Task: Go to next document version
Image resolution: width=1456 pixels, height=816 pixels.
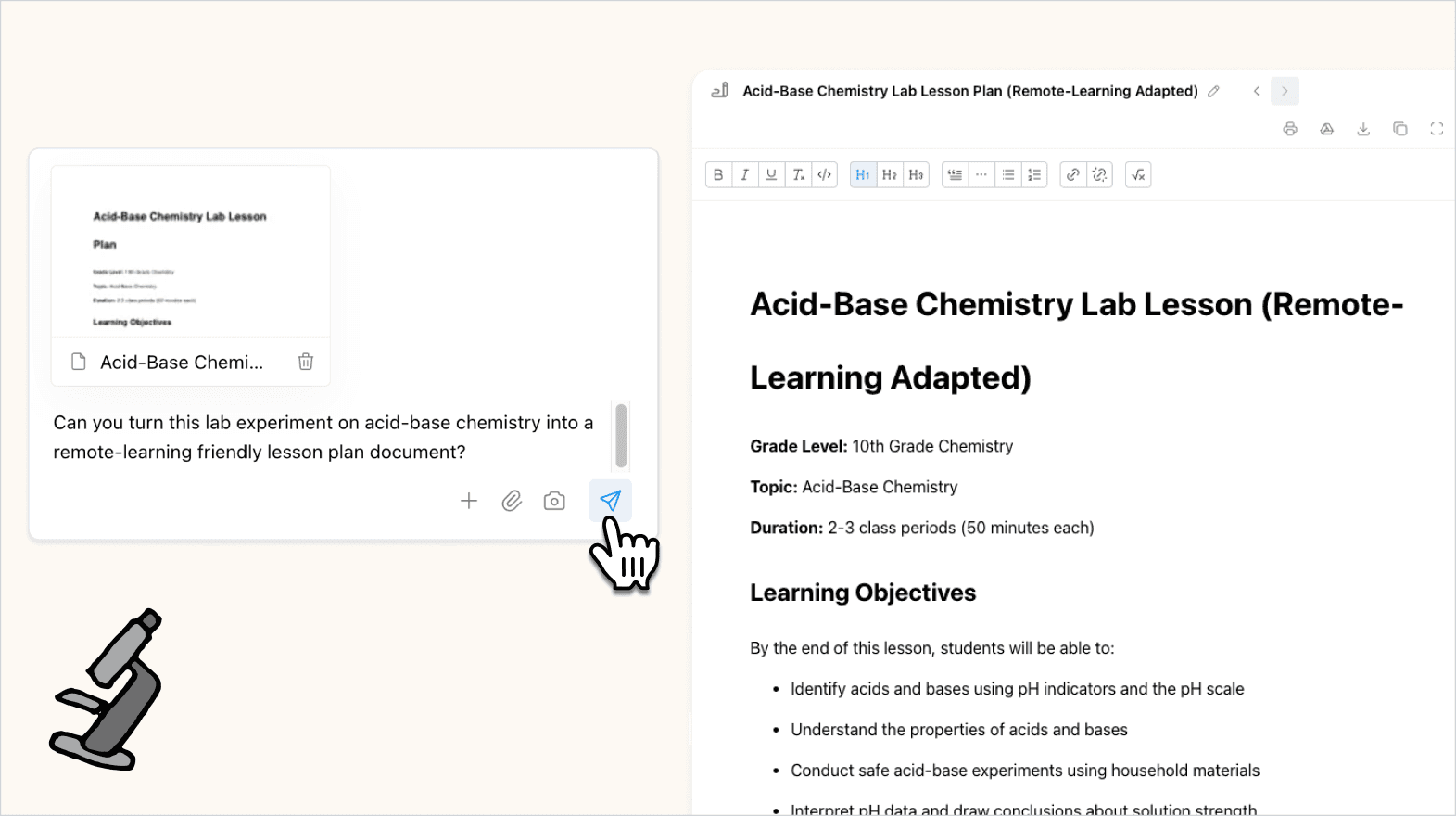Action: click(1285, 91)
